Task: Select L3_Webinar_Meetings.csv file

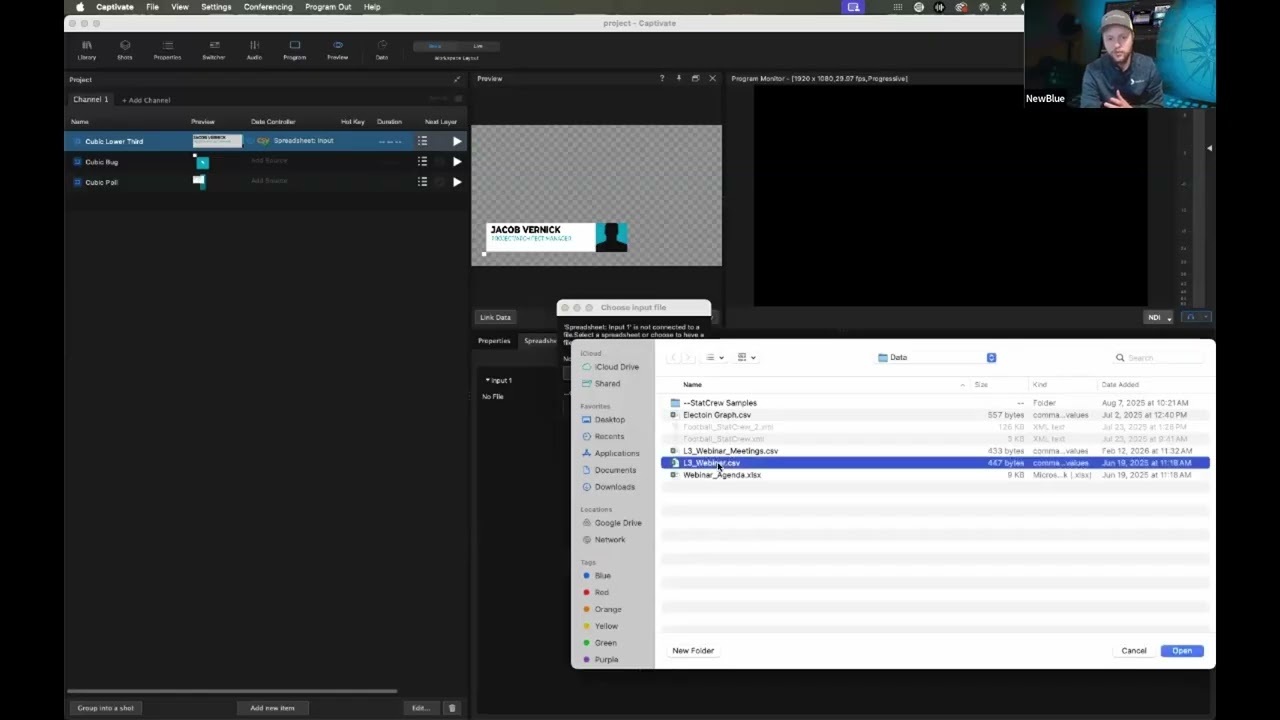Action: pos(730,451)
